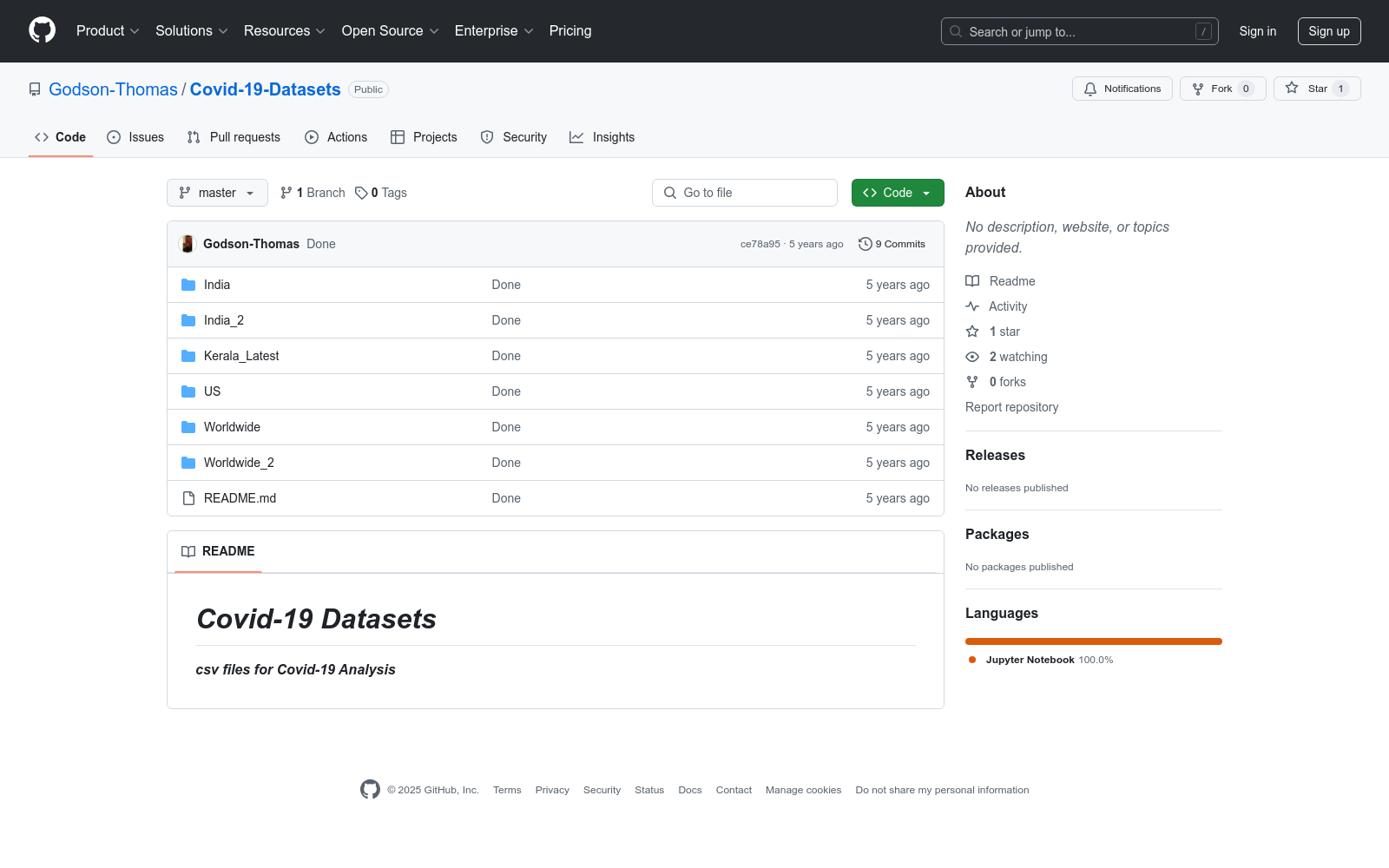This screenshot has height=868, width=1389.
Task: Click the footer GitHub logo
Action: [370, 789]
